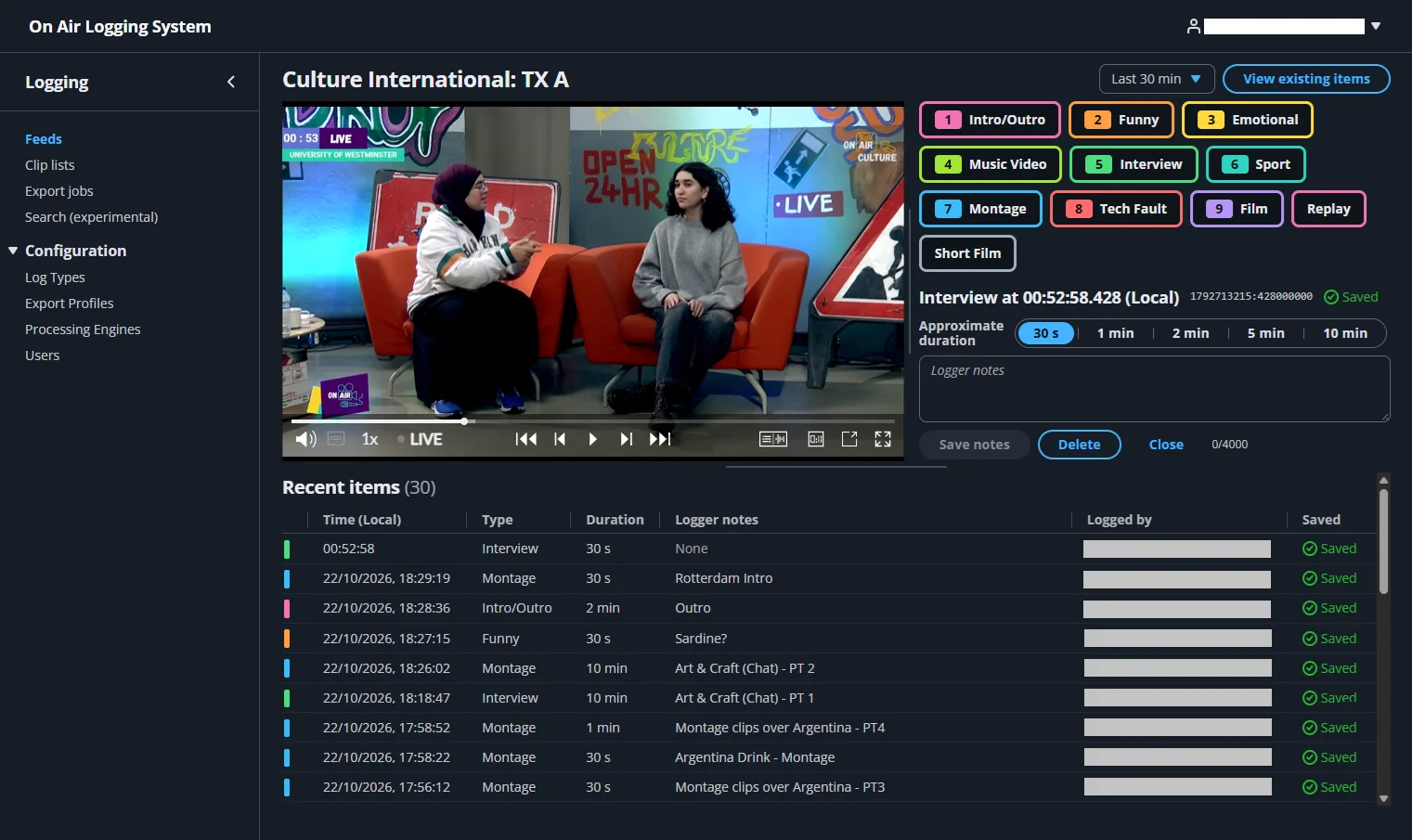Open Search (experimental) page
Image resolution: width=1412 pixels, height=840 pixels.
(x=91, y=217)
